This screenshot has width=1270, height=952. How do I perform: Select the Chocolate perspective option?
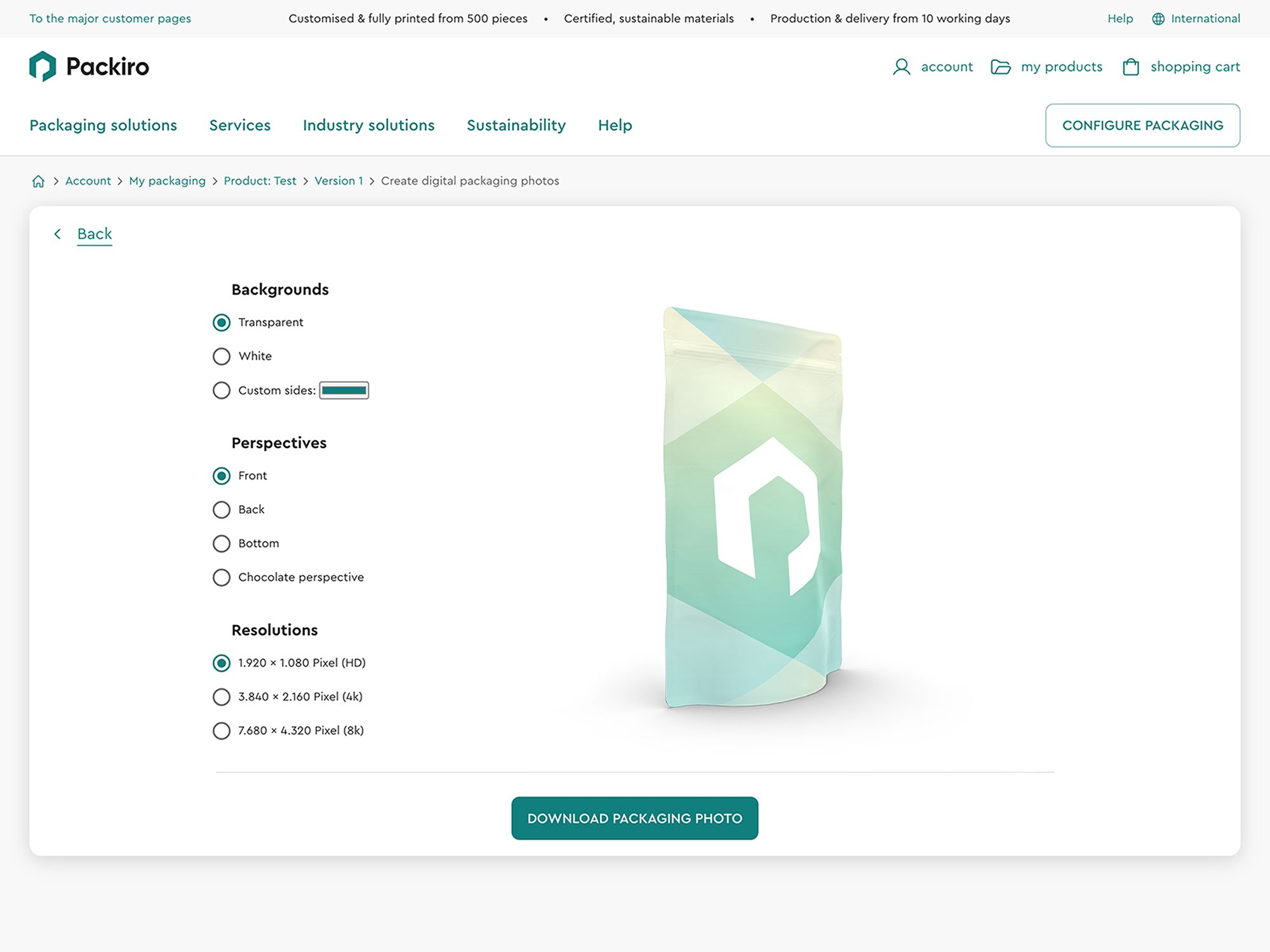(x=222, y=578)
